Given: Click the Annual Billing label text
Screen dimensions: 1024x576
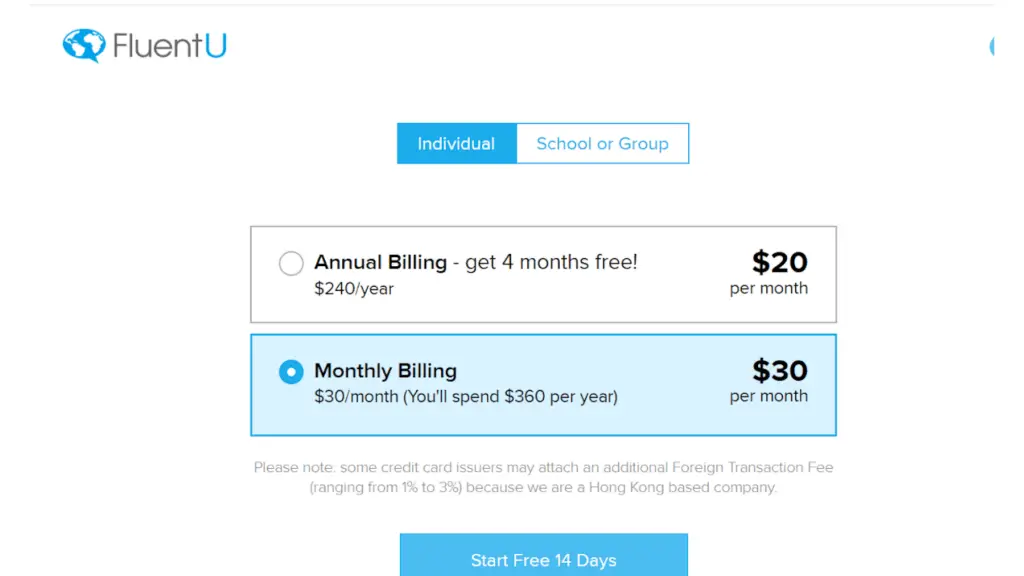Looking at the screenshot, I should click(x=380, y=263).
